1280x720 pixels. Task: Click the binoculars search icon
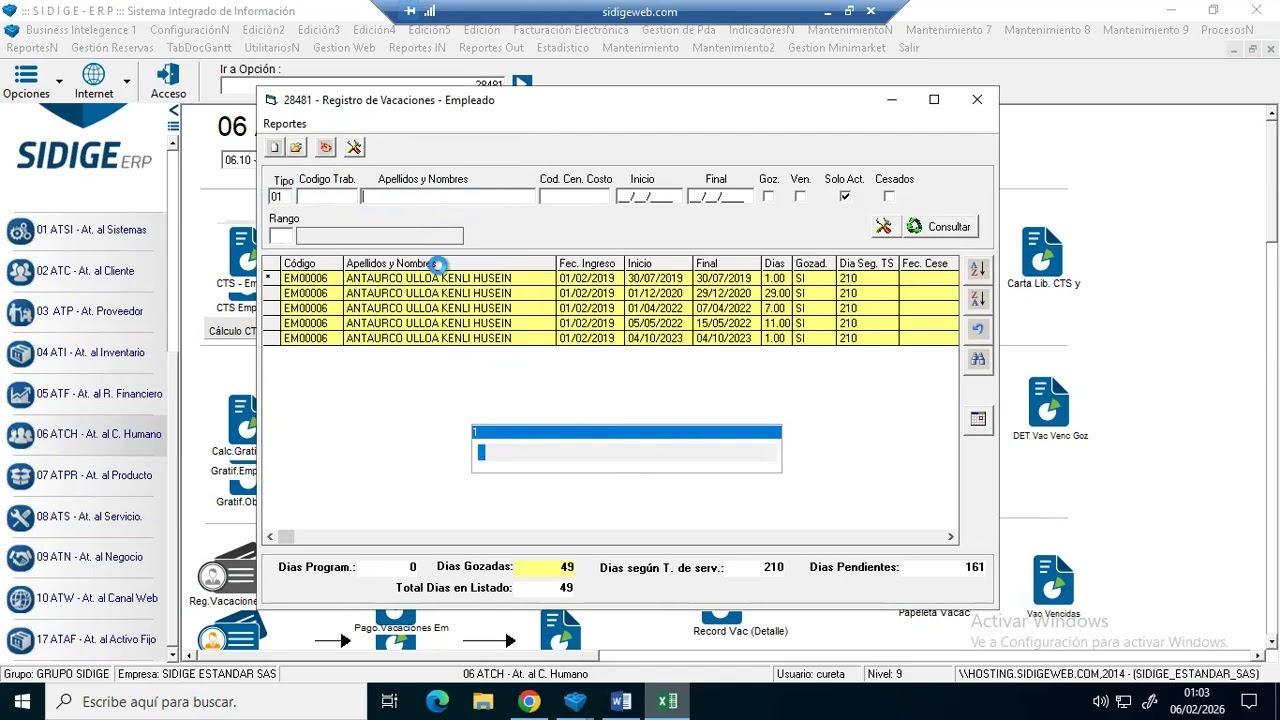pos(978,359)
